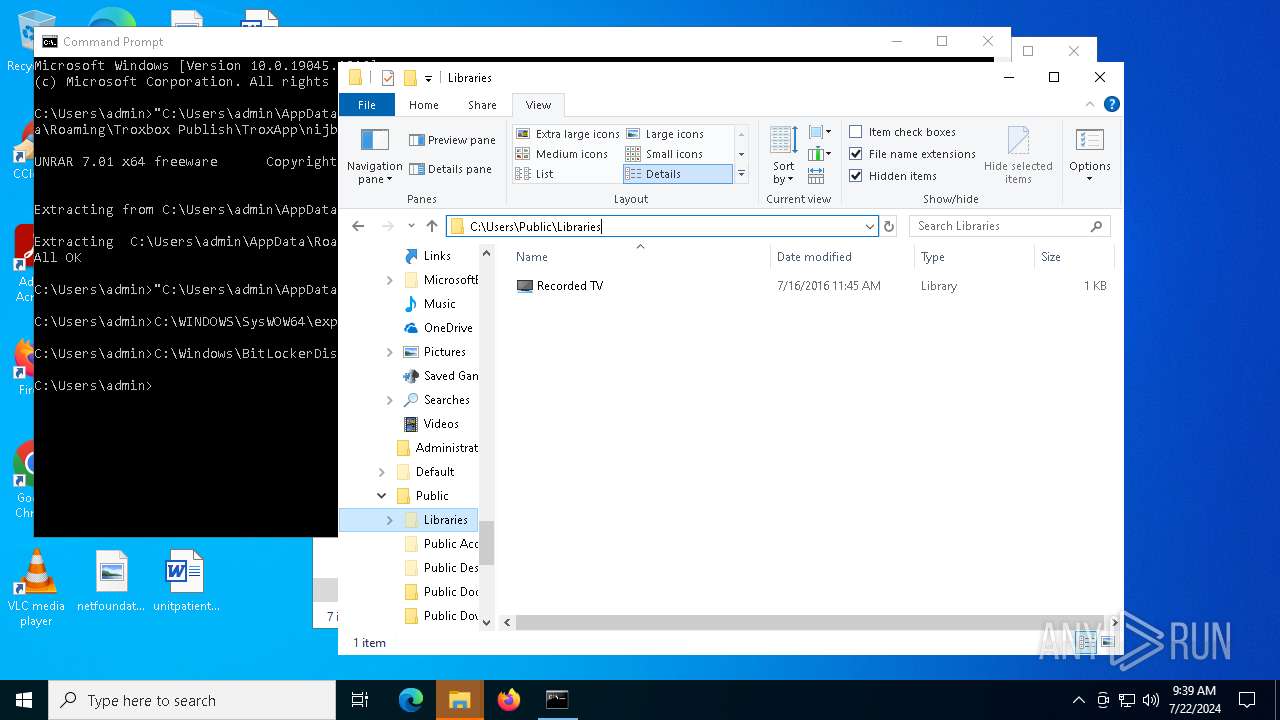Minimize the ribbon chevron
1280x720 pixels.
(x=1090, y=104)
